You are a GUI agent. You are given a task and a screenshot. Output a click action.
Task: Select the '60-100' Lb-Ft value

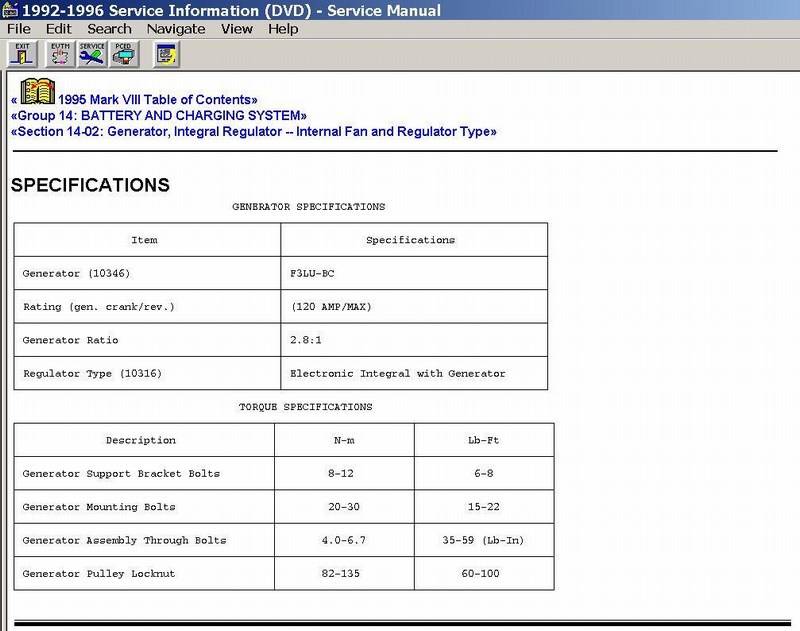(x=481, y=574)
